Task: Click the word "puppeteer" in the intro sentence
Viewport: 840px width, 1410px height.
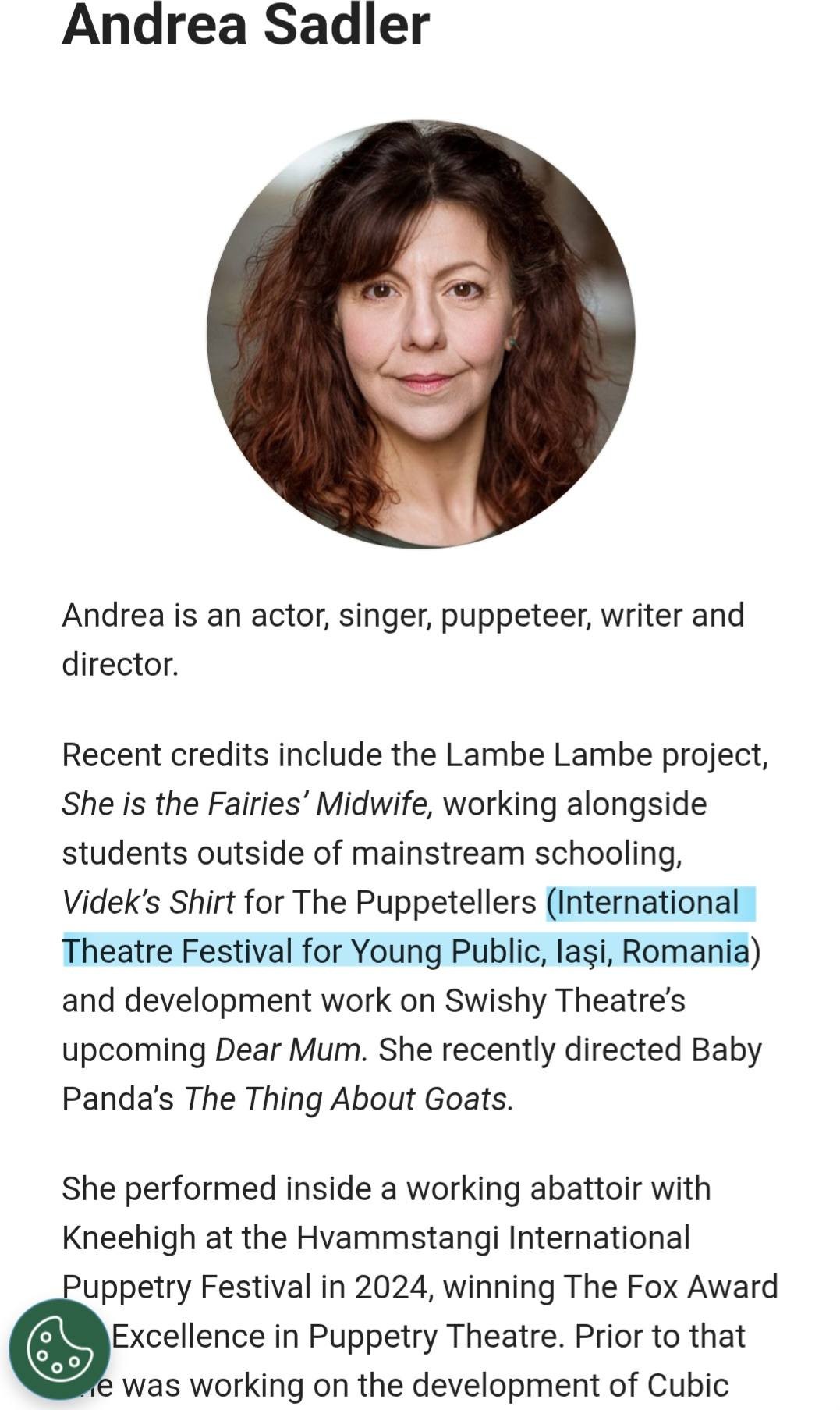Action: pos(509,615)
